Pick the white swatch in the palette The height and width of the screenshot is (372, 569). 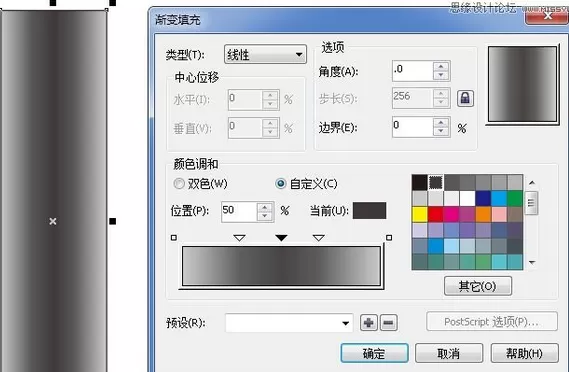point(467,199)
